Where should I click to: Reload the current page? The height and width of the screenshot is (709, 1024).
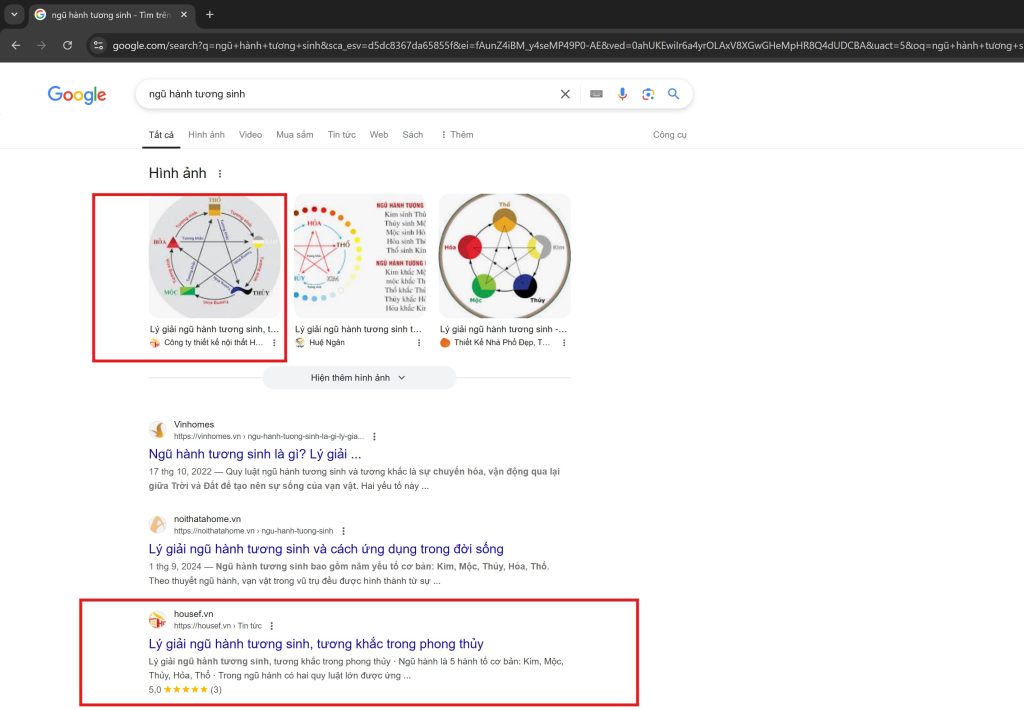pyautogui.click(x=67, y=45)
